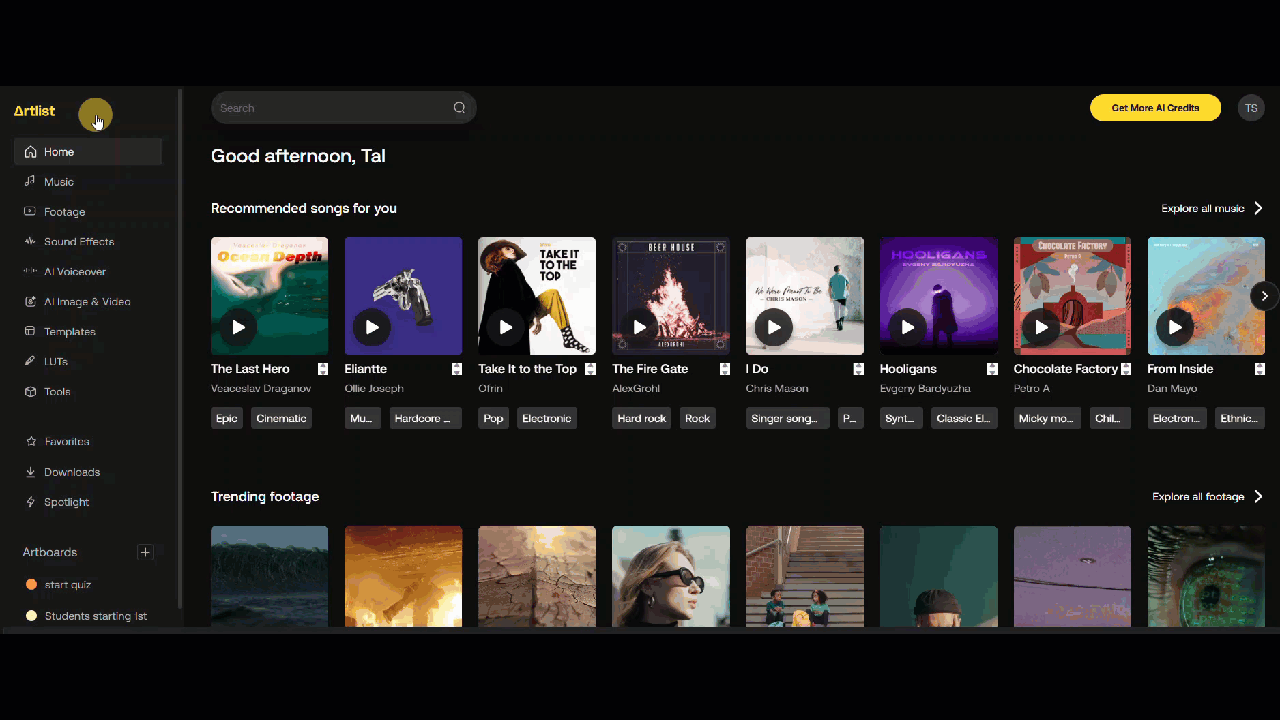Click the Search input field
The width and height of the screenshot is (1280, 720).
pos(330,108)
